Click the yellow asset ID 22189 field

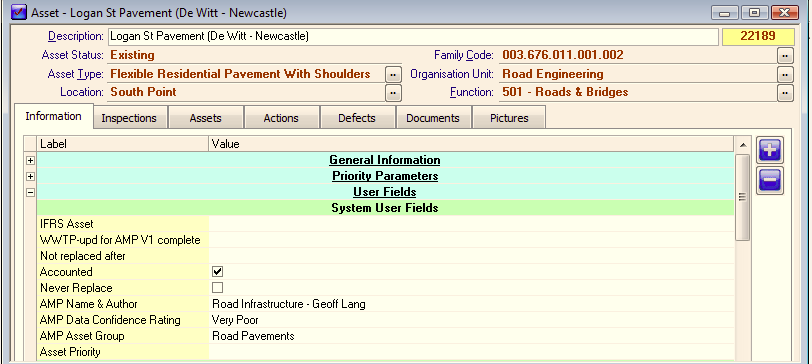[x=758, y=37]
